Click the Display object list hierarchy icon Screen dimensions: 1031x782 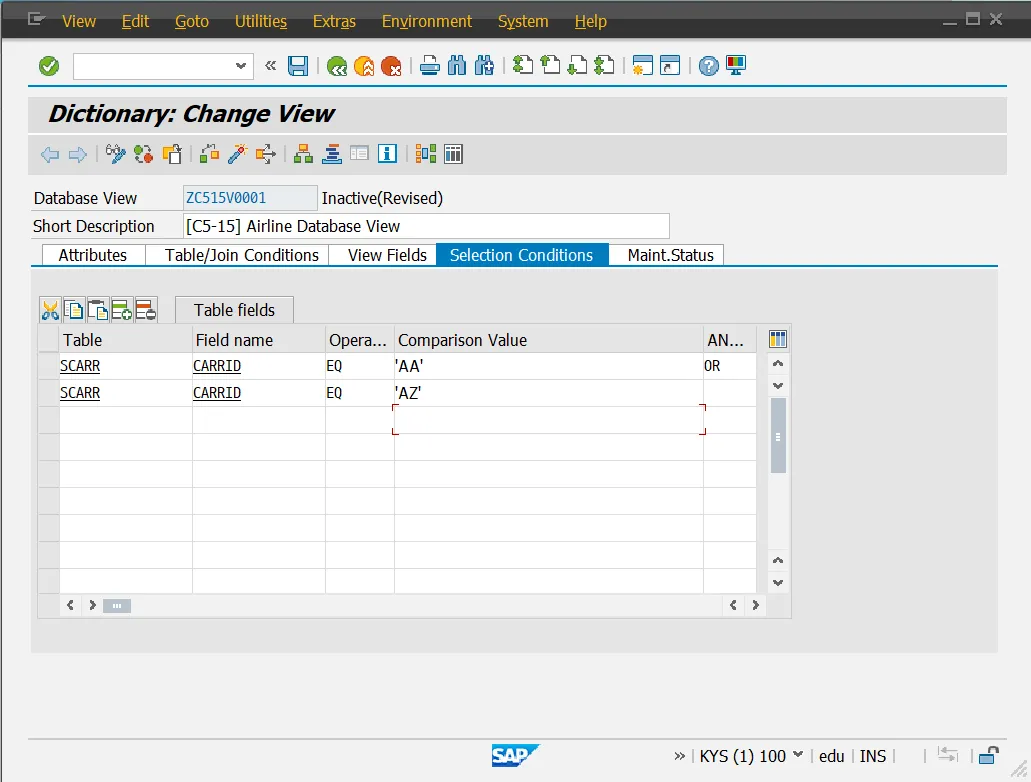click(x=303, y=154)
